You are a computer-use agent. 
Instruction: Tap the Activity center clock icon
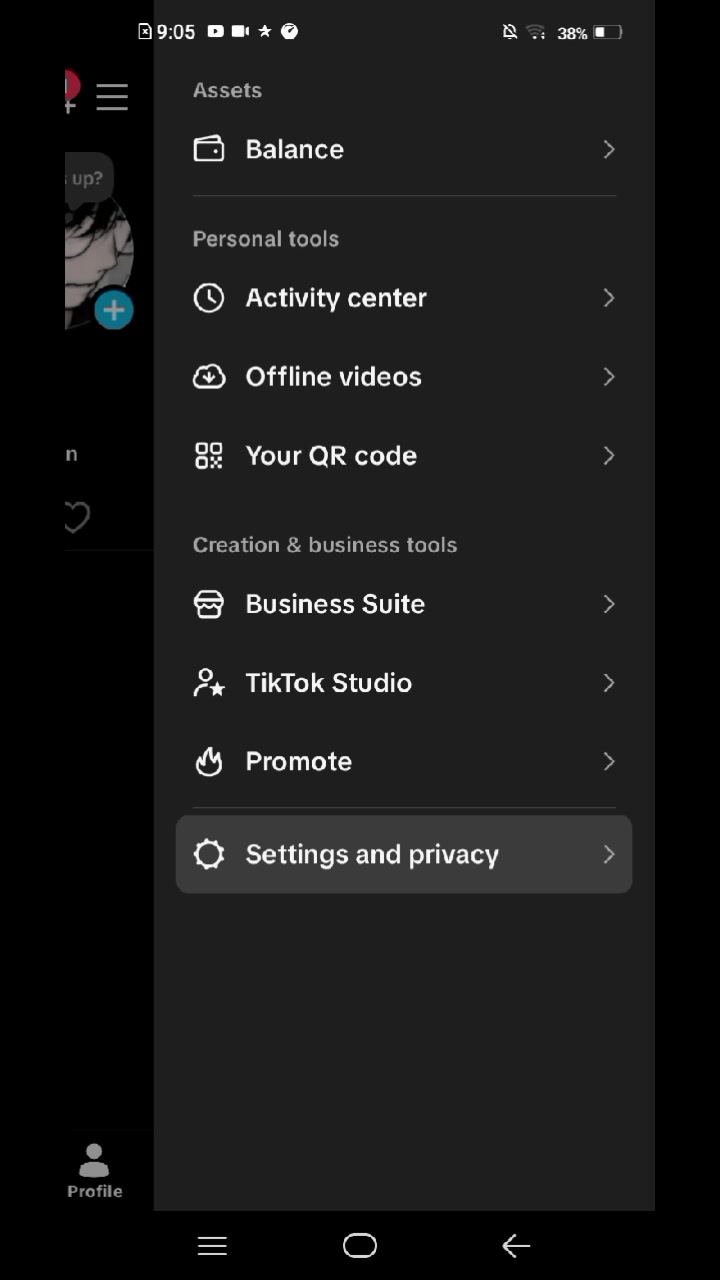click(209, 298)
